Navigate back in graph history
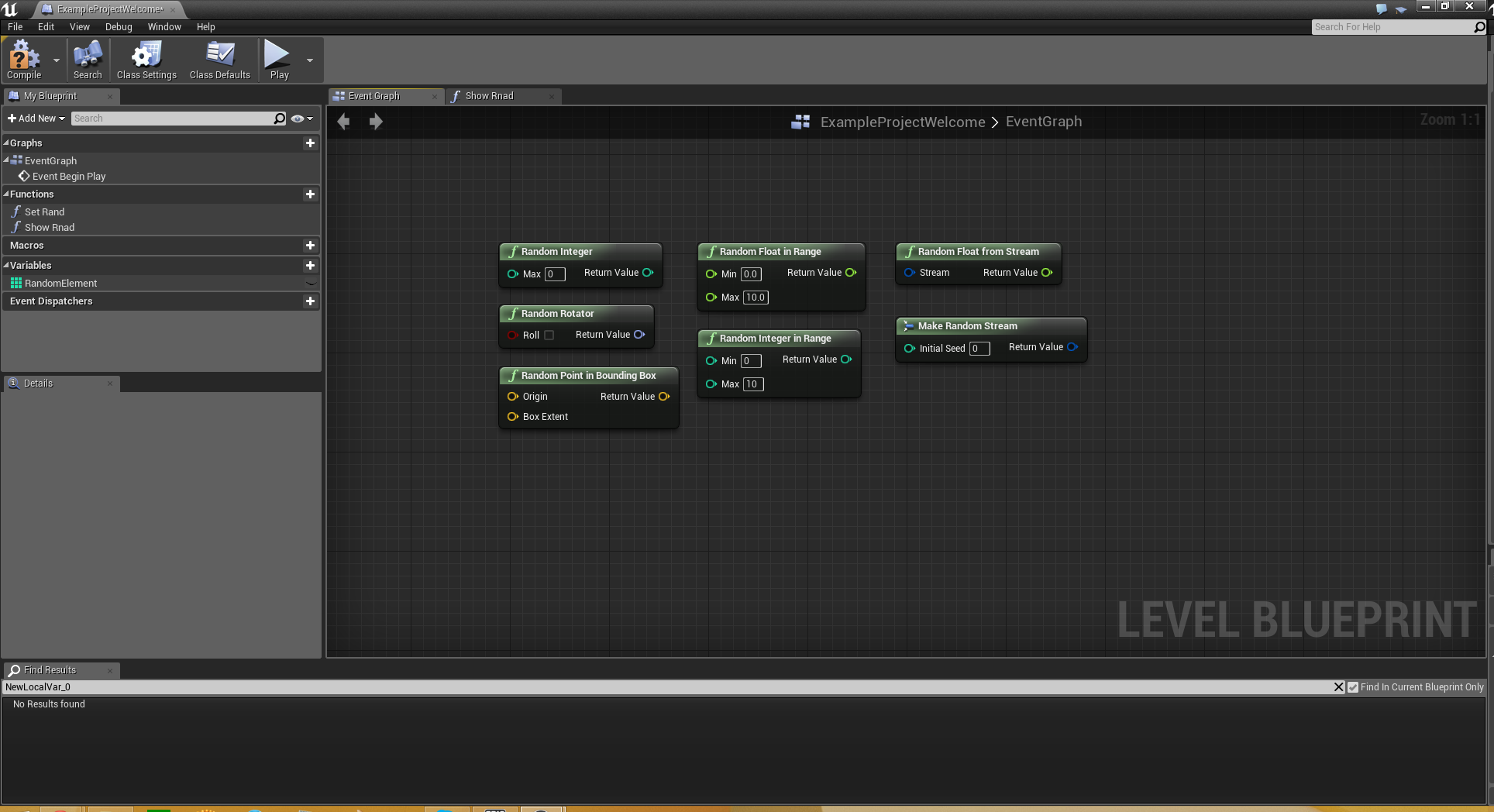Image resolution: width=1494 pixels, height=812 pixels. coord(343,122)
